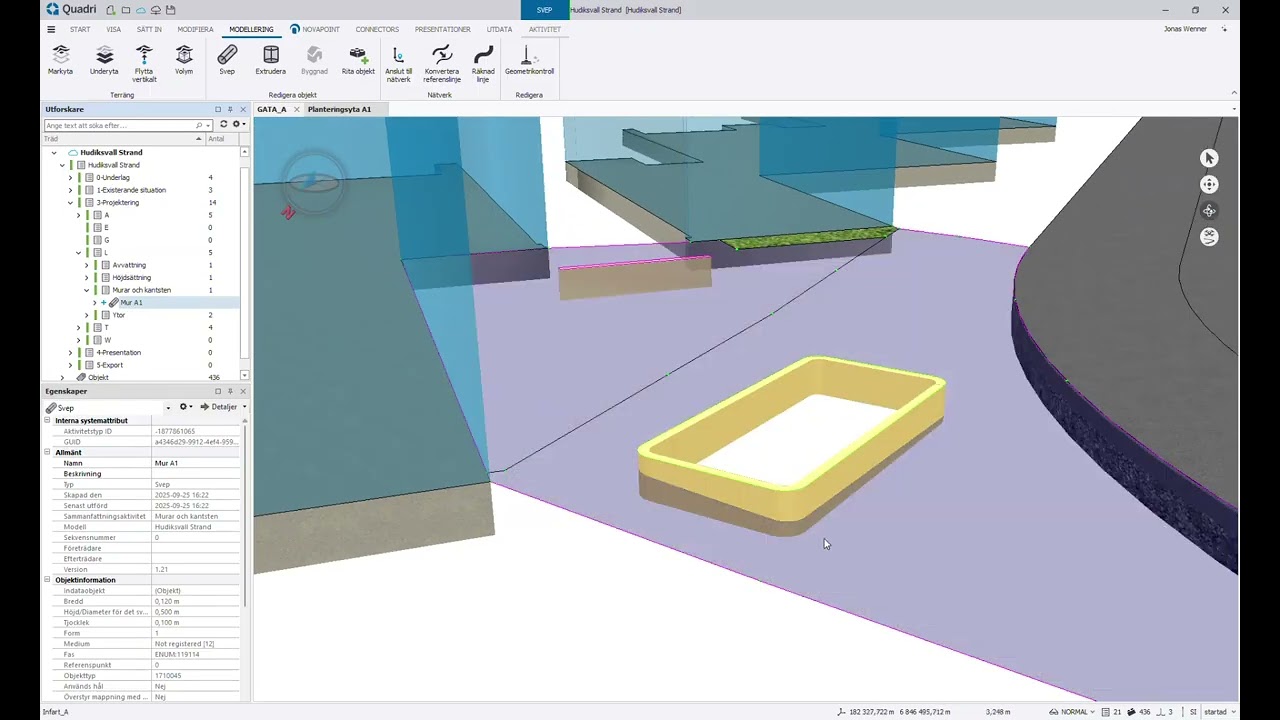The width and height of the screenshot is (1280, 720).
Task: Open the SÄTT IN ribbon tab
Action: click(149, 29)
